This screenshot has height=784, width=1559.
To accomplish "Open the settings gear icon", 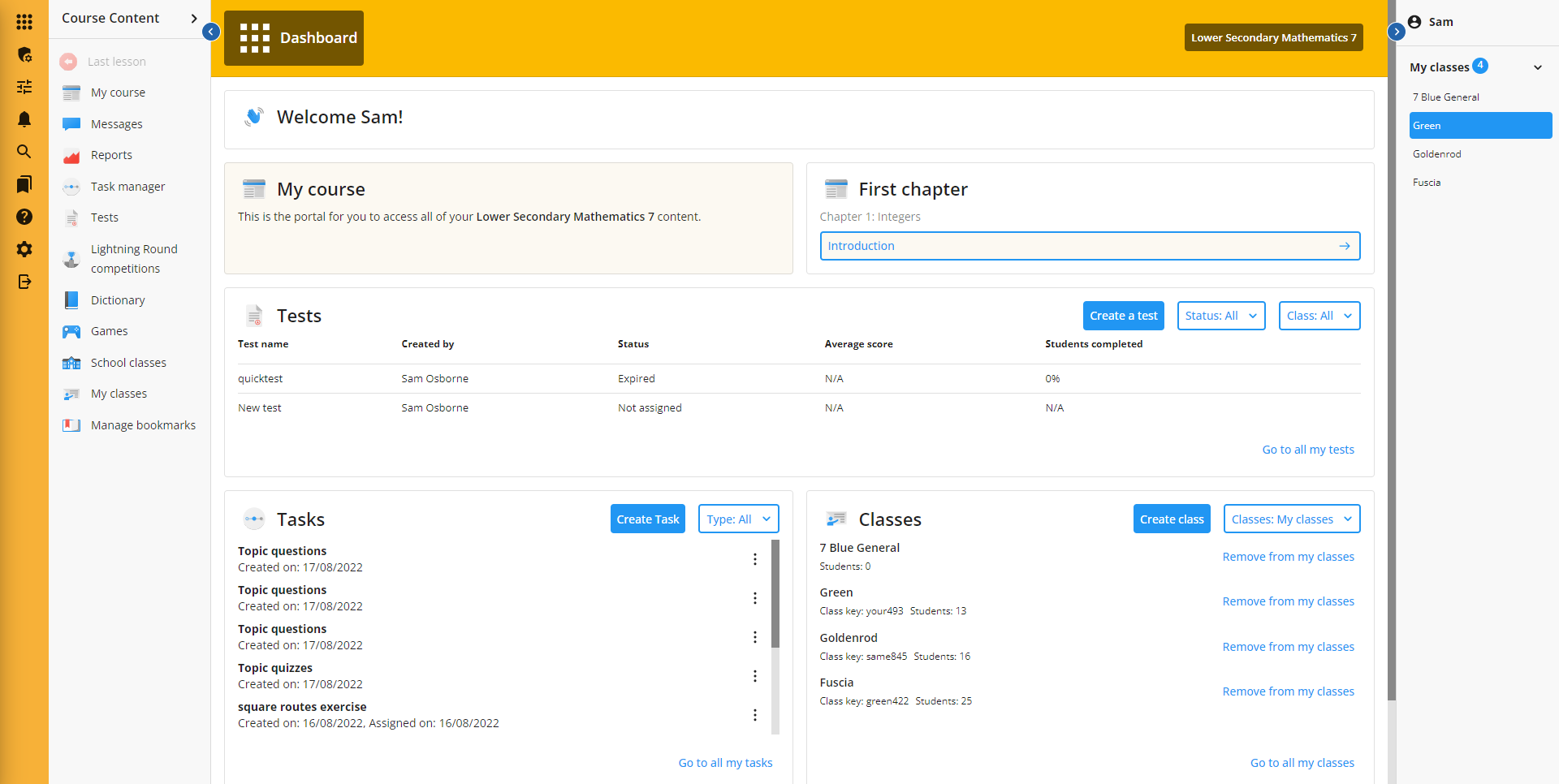I will pyautogui.click(x=24, y=249).
